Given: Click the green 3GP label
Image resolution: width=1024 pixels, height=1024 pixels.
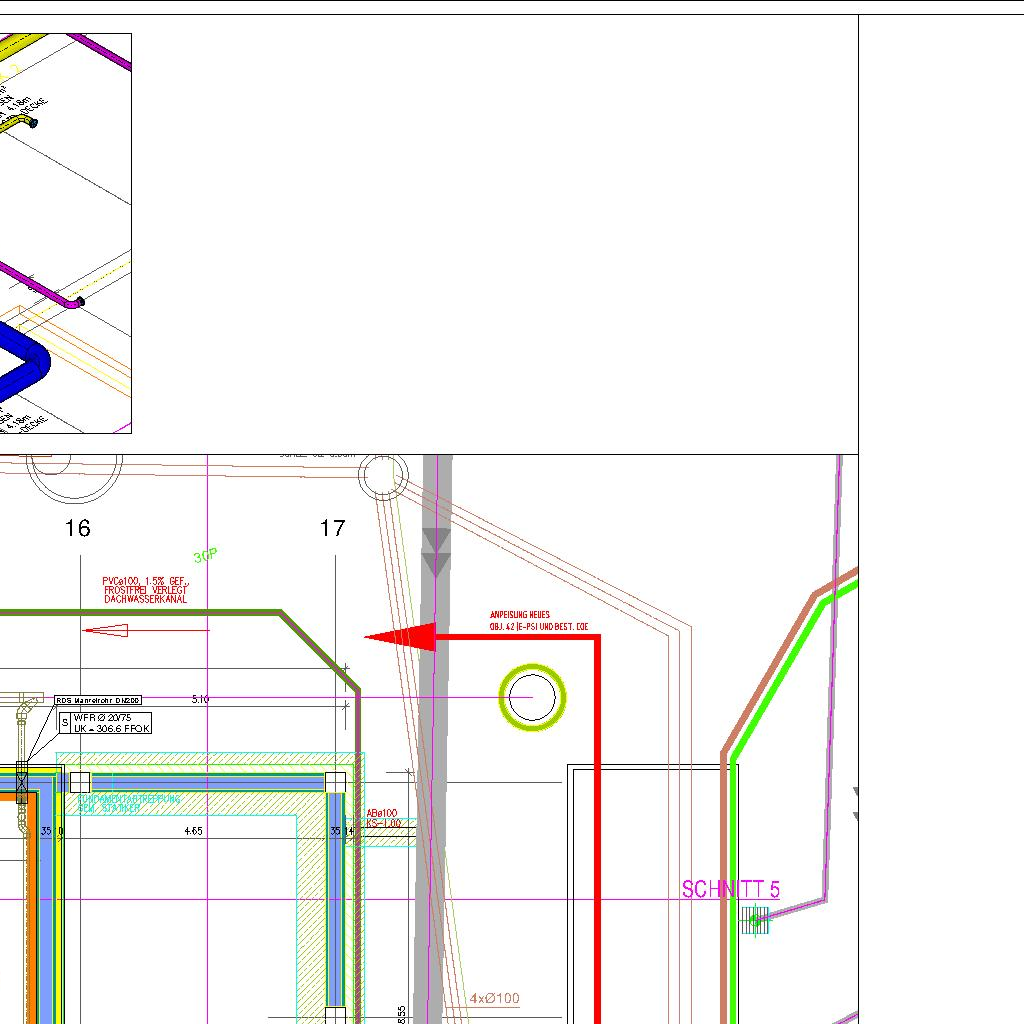Looking at the screenshot, I should (205, 556).
